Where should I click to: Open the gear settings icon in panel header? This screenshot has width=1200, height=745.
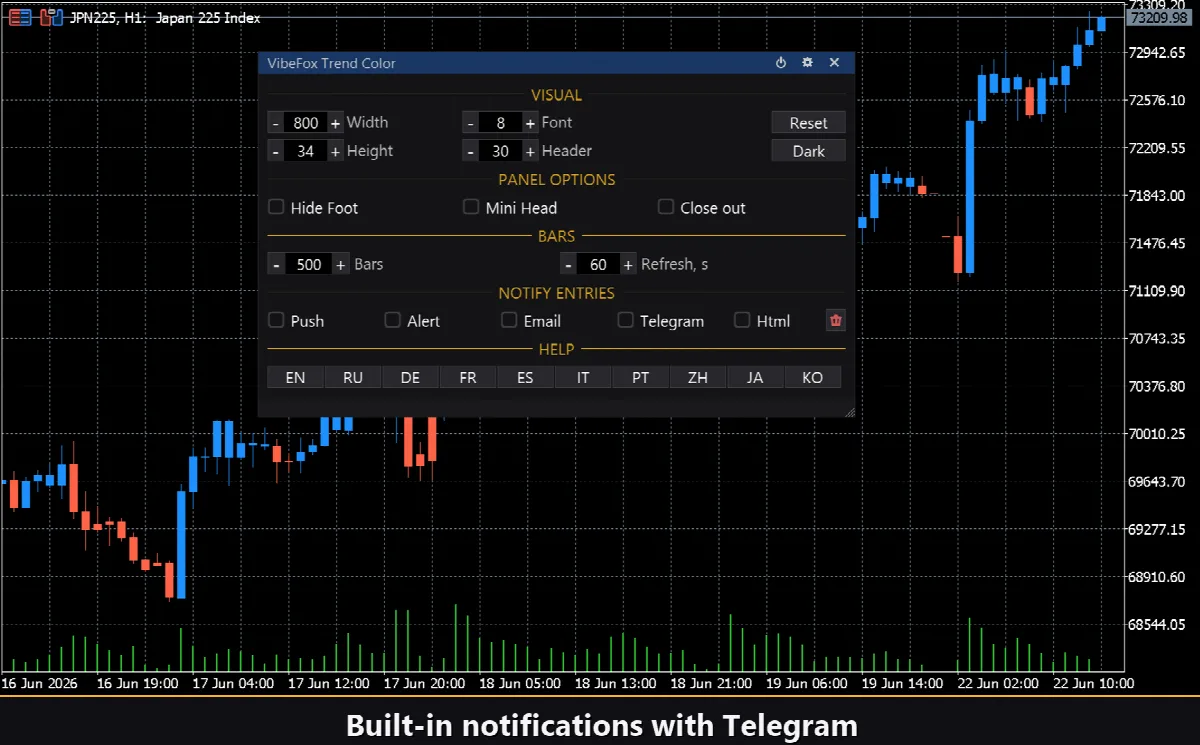pos(808,63)
